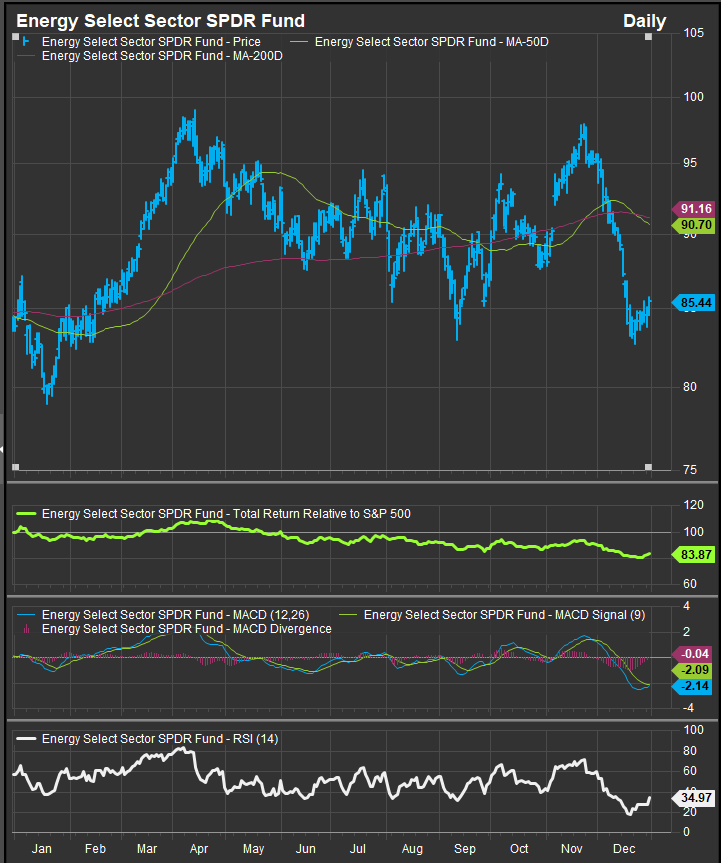The height and width of the screenshot is (863, 721).
Task: Click the Oct label on time axis
Action: click(519, 849)
